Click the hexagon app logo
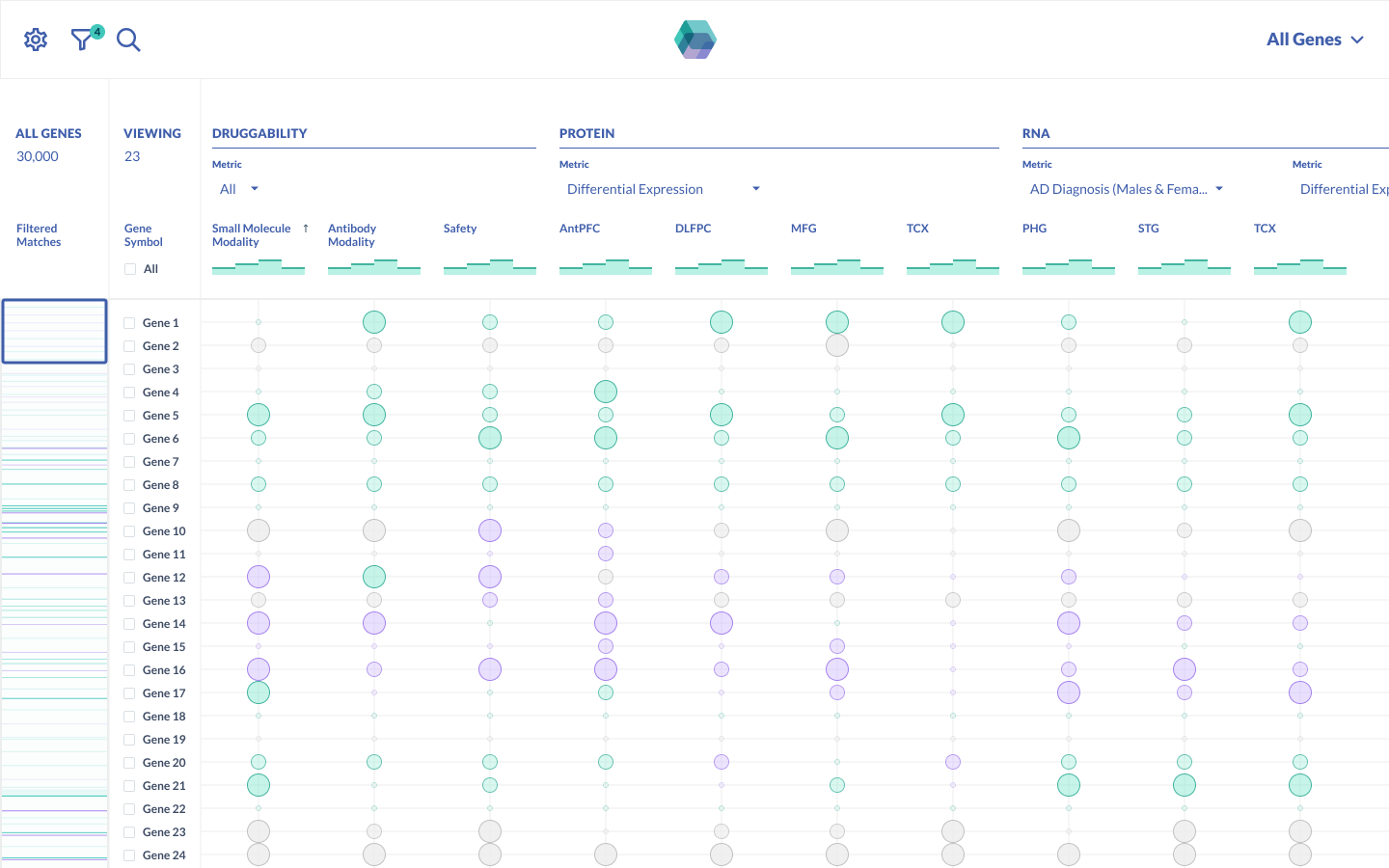Image resolution: width=1389 pixels, height=868 pixels. (x=694, y=40)
